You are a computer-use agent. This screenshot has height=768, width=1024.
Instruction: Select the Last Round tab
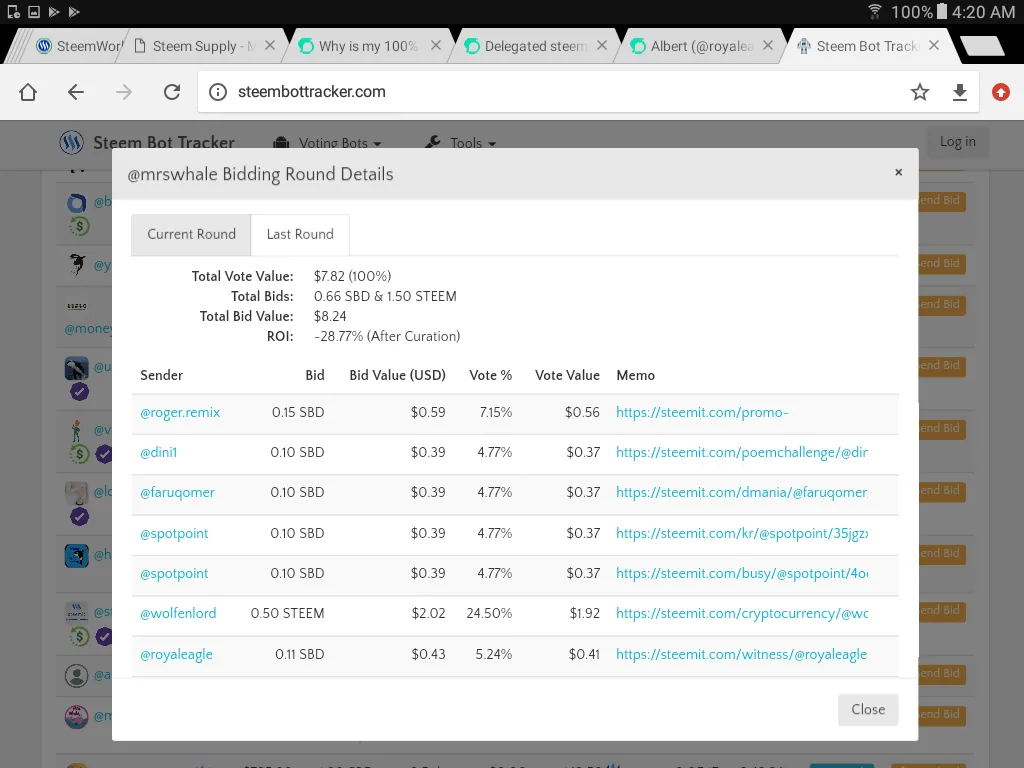pos(300,234)
